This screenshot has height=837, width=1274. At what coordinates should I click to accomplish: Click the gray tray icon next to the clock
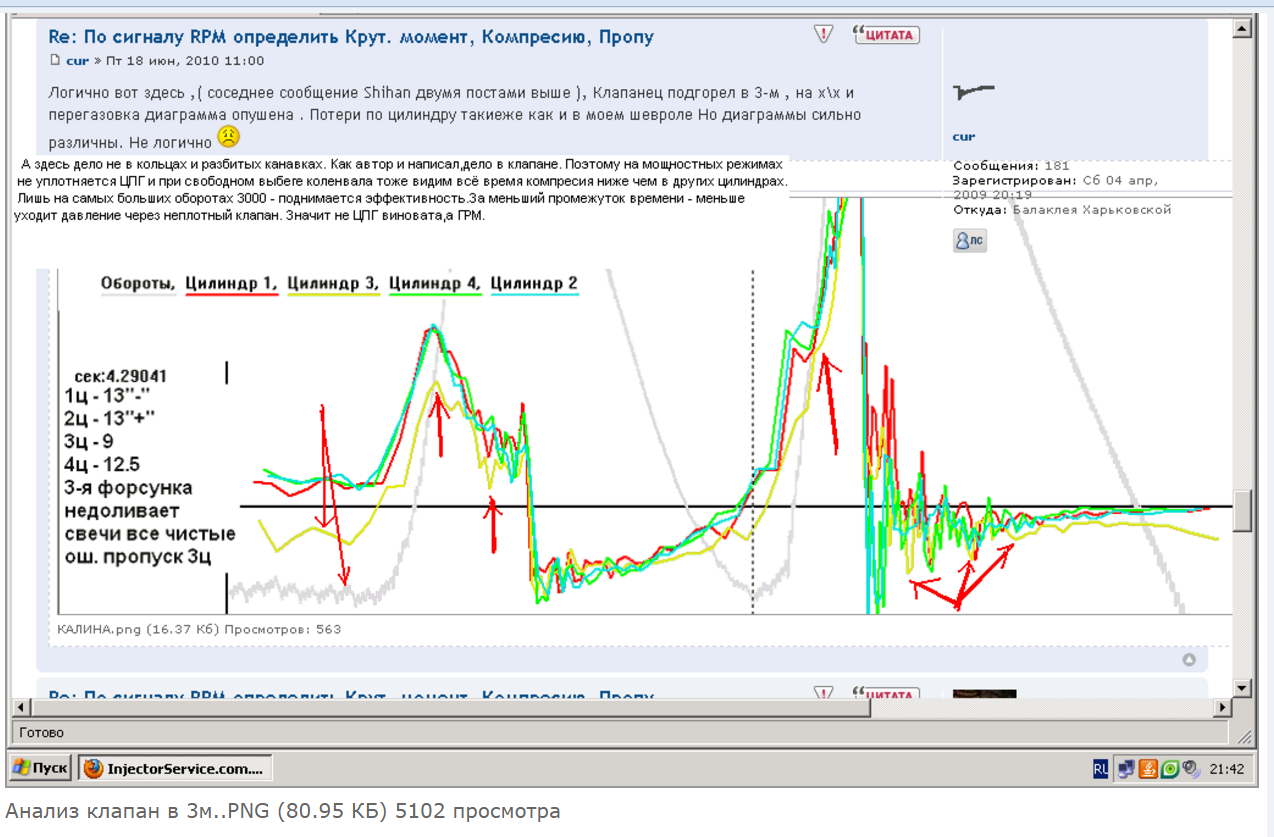pos(1190,769)
